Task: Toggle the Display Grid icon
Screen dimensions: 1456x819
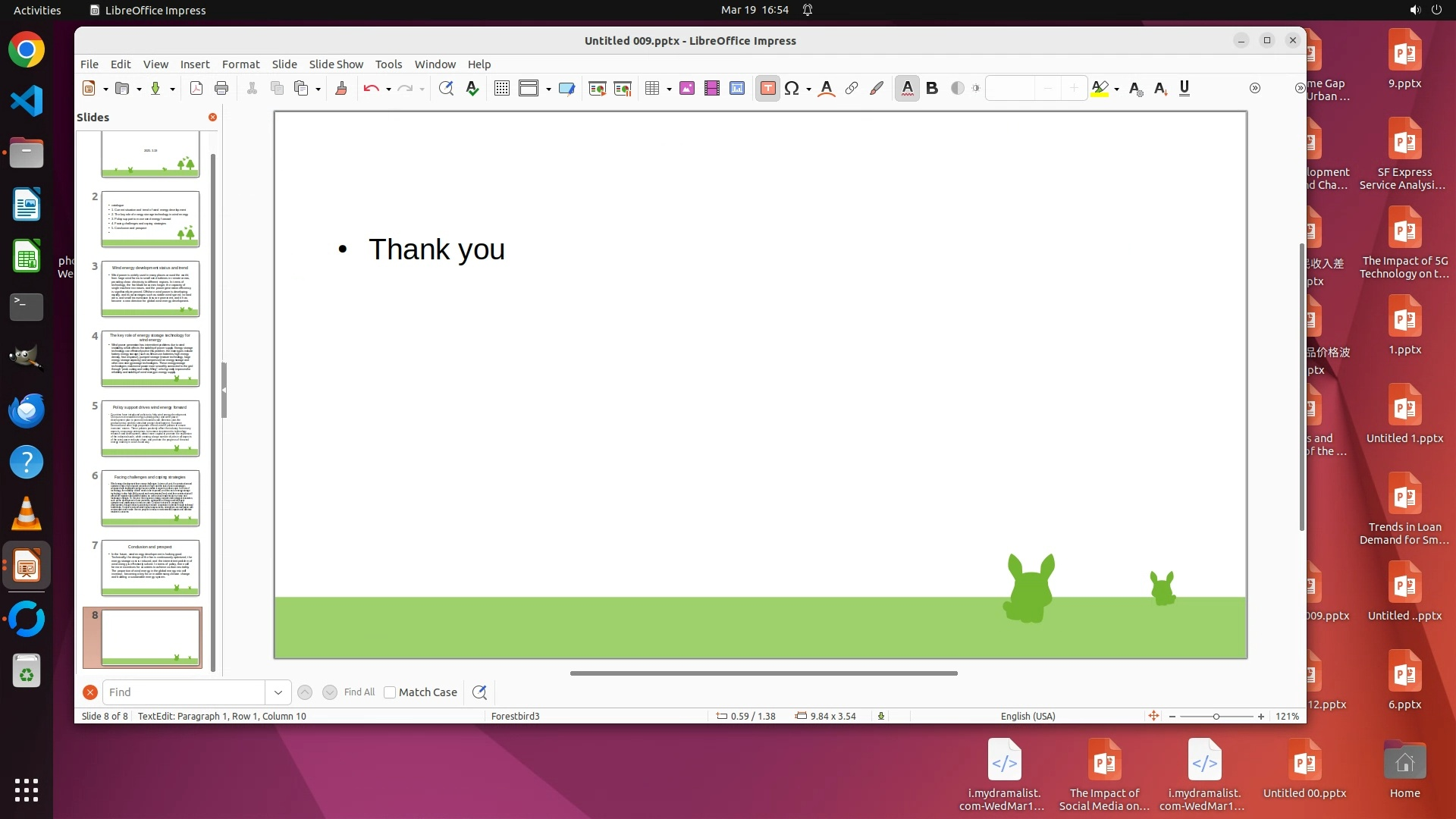Action: (501, 89)
